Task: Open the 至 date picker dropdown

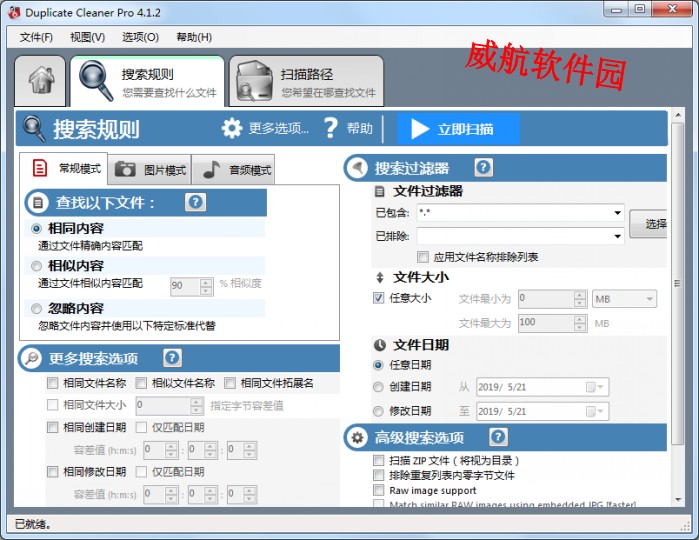Action: (x=595, y=411)
